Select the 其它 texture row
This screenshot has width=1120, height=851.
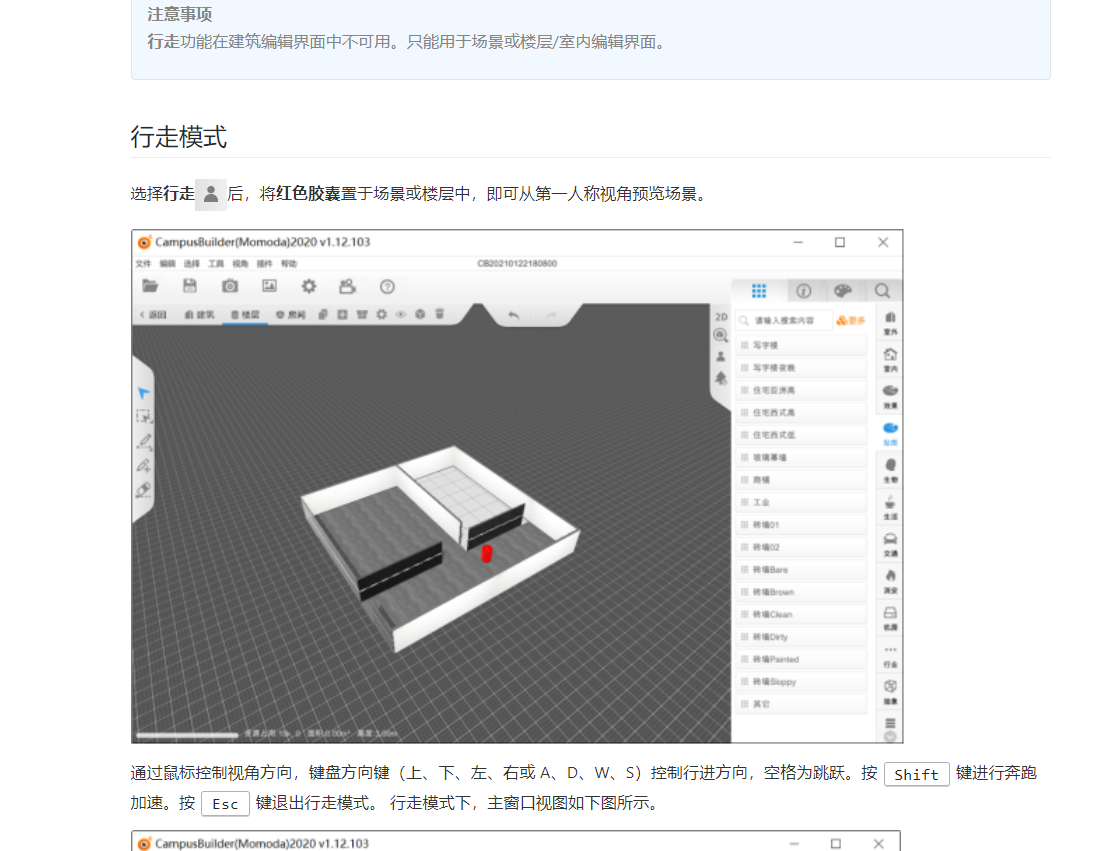coord(802,704)
